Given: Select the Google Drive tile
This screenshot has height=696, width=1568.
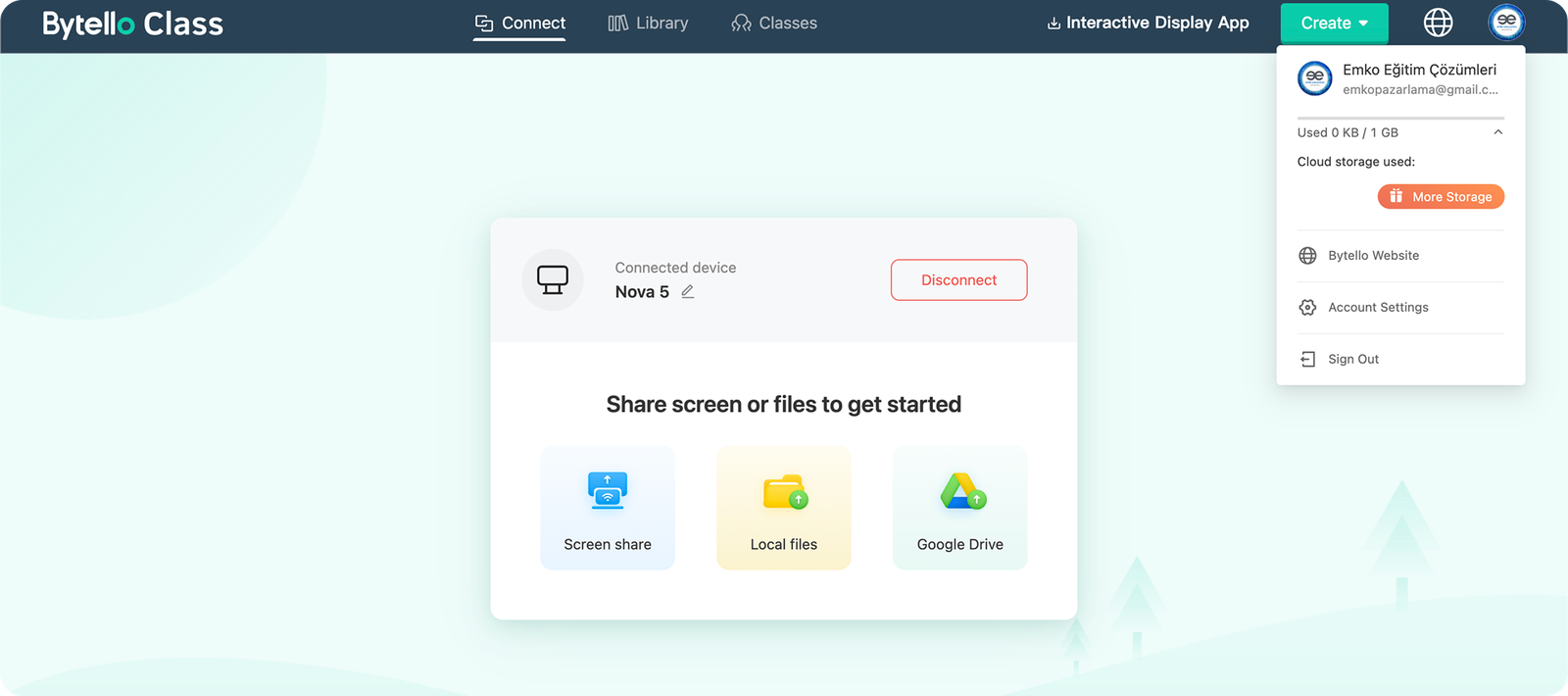Looking at the screenshot, I should point(959,508).
